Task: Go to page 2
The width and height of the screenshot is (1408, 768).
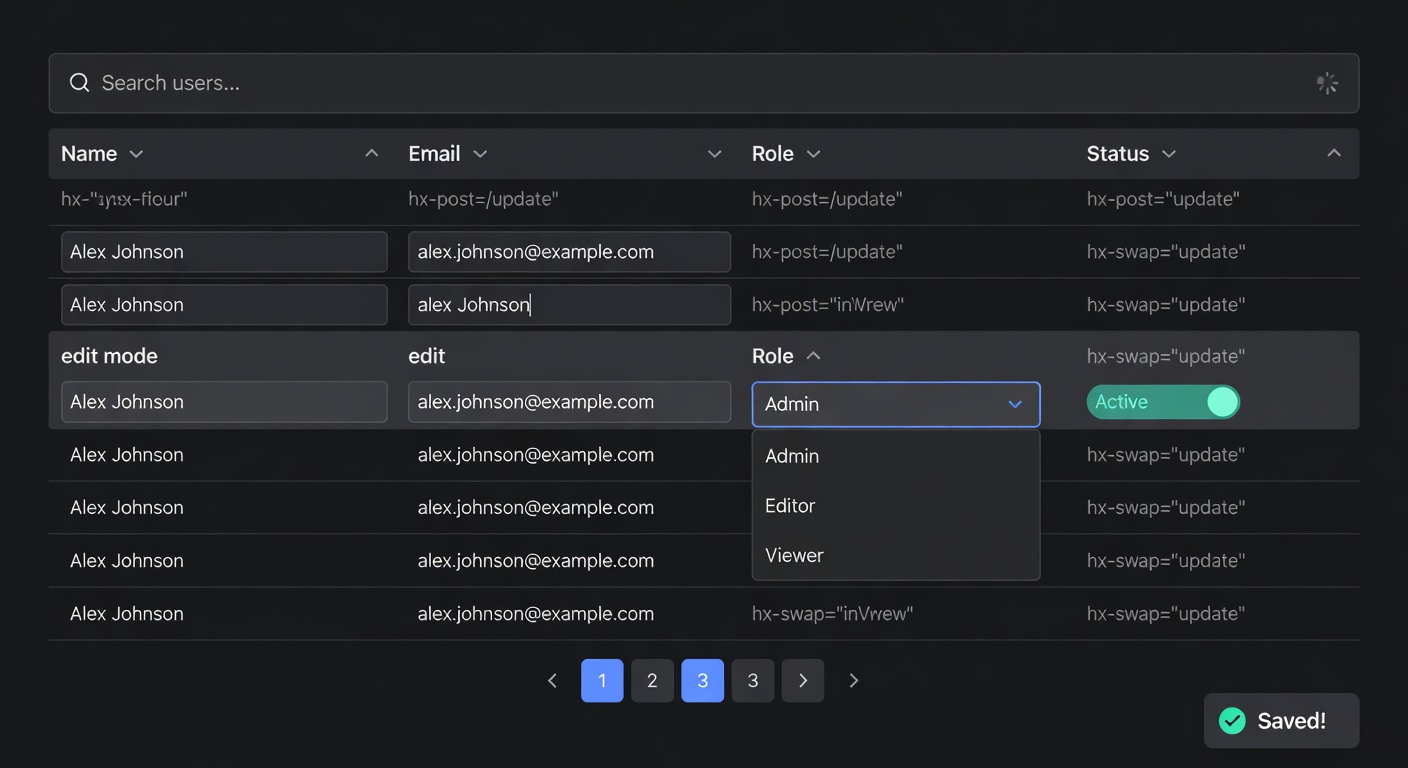Action: coord(652,681)
